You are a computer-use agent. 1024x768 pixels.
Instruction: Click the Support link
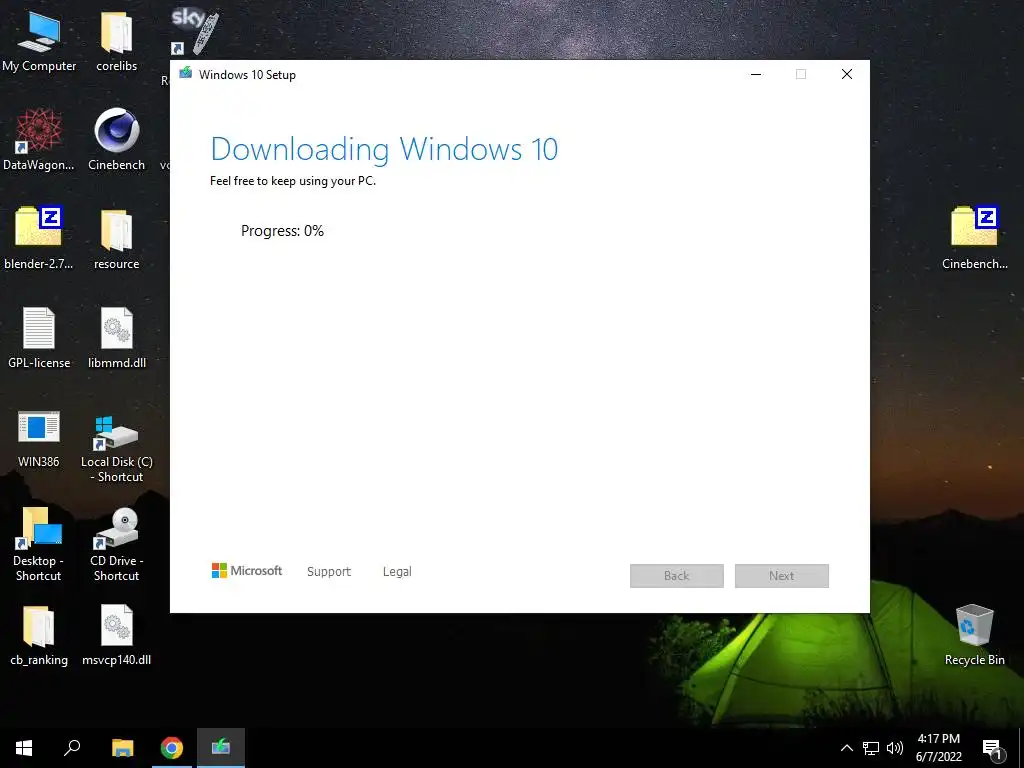(x=328, y=571)
